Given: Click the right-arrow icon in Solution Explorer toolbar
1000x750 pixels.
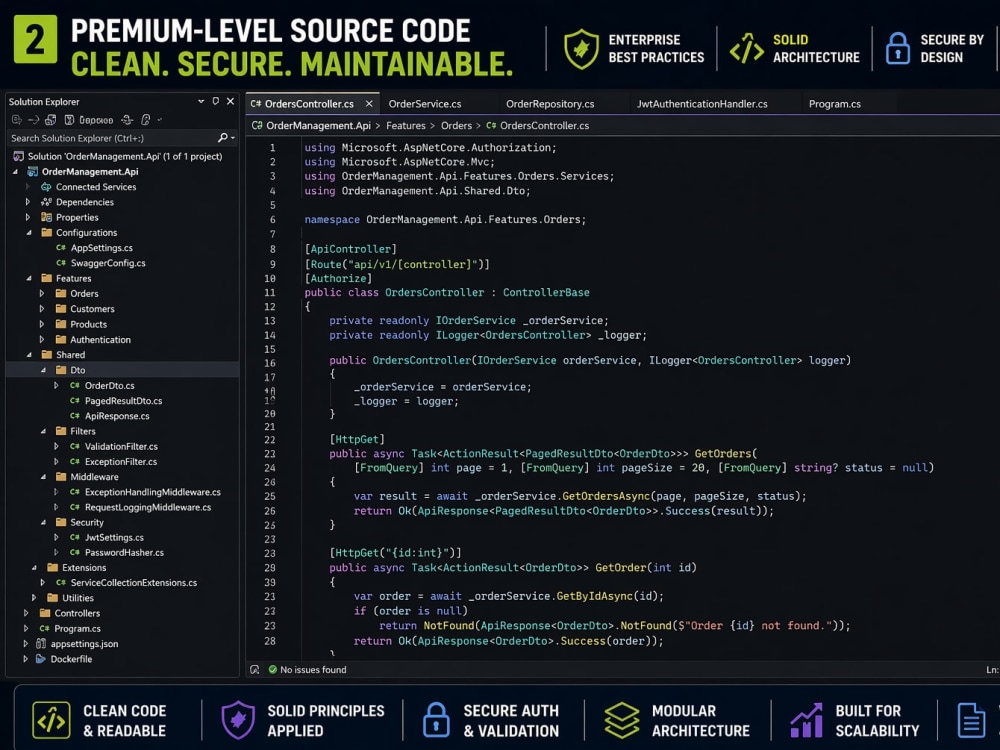Looking at the screenshot, I should tap(34, 120).
